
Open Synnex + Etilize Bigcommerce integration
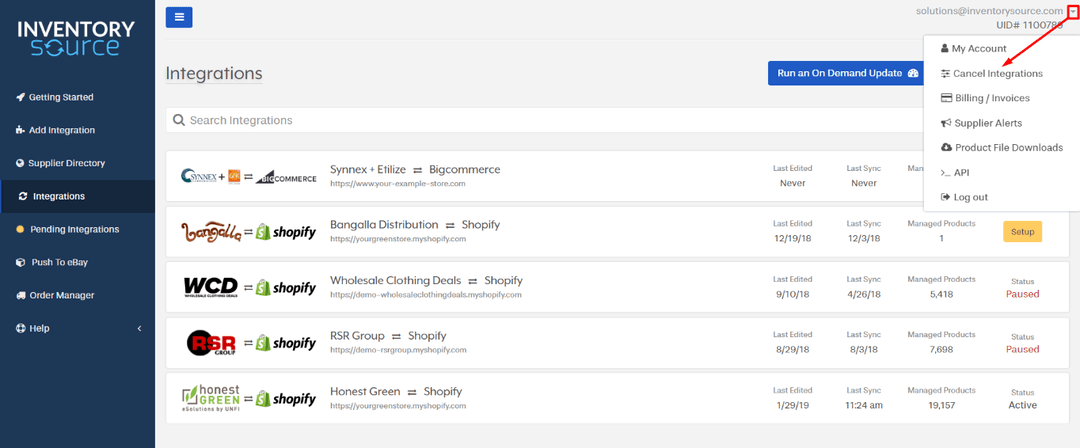415,170
